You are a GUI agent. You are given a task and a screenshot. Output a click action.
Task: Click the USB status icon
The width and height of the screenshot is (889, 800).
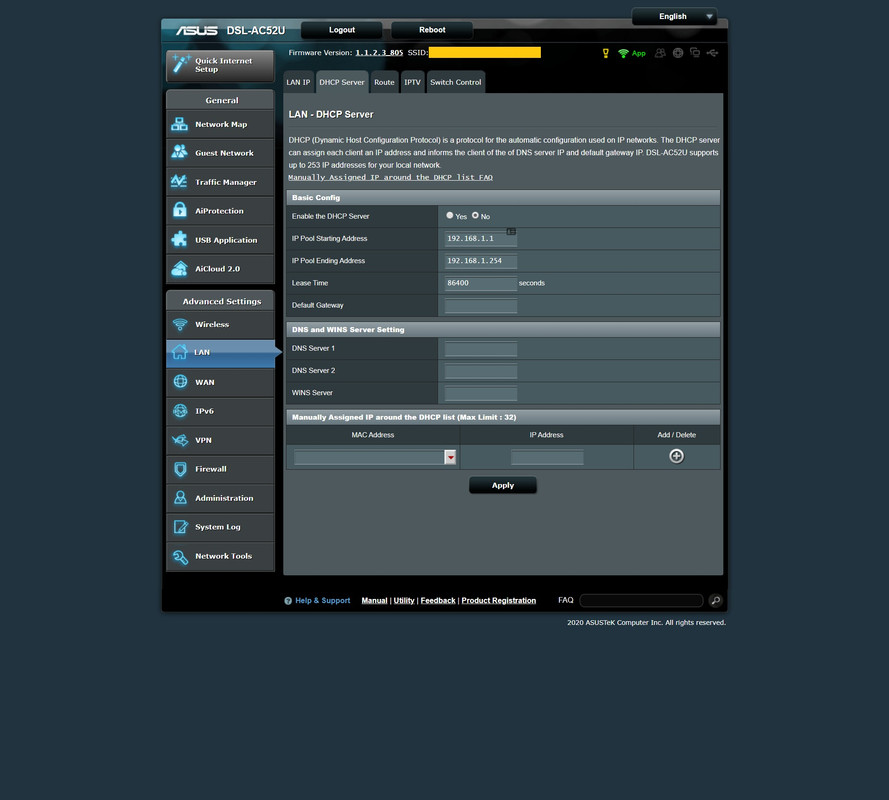pos(713,53)
